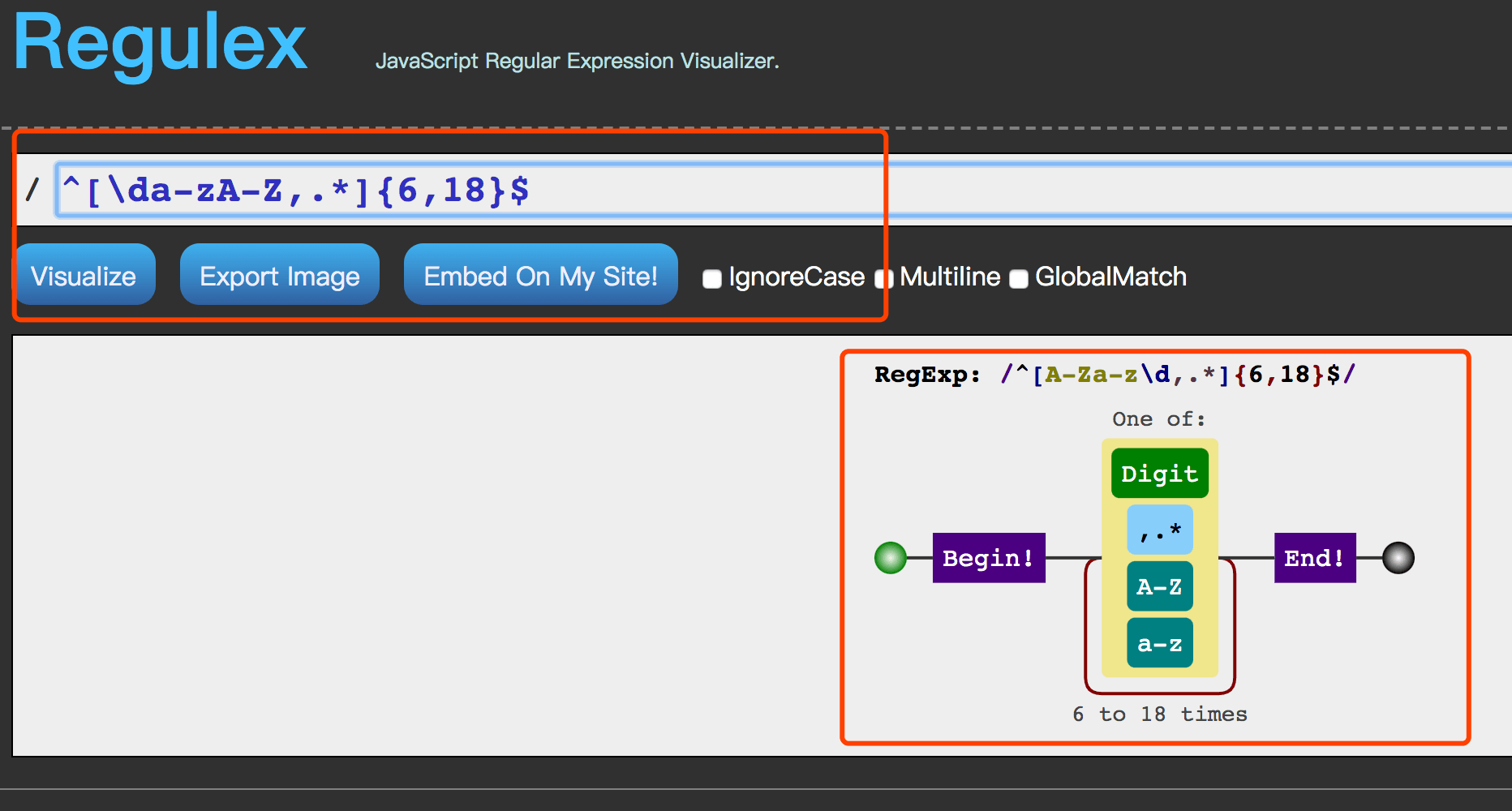Click the 'One of:' label
The image size is (1512, 811).
(1159, 419)
